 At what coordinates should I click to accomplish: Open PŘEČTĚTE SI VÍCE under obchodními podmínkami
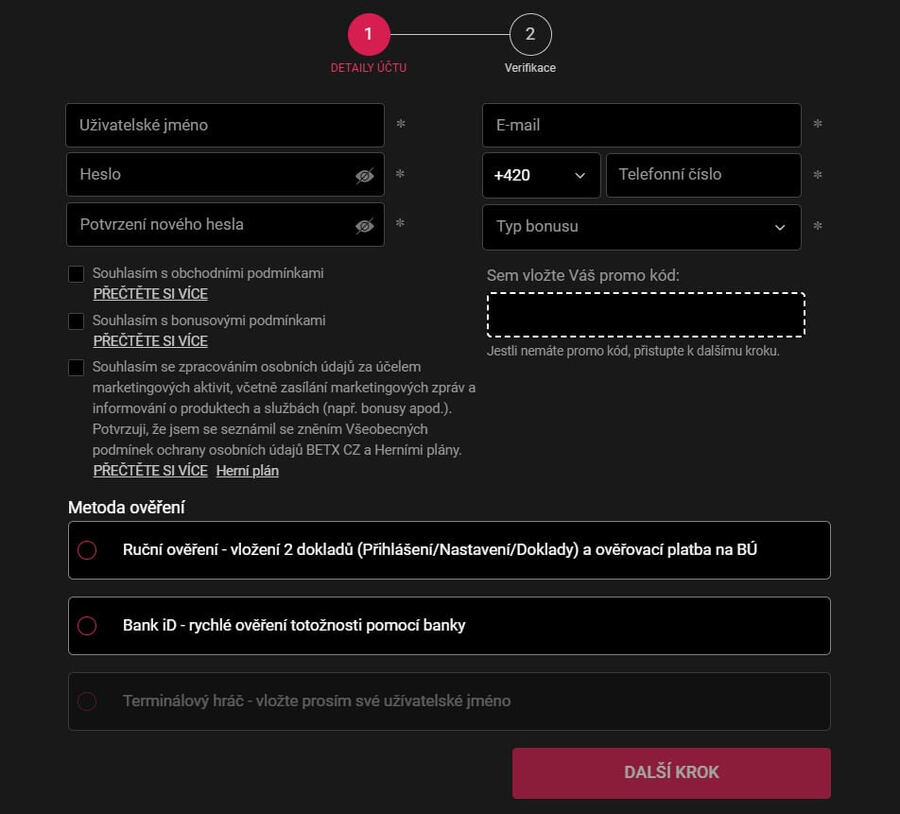(x=150, y=294)
